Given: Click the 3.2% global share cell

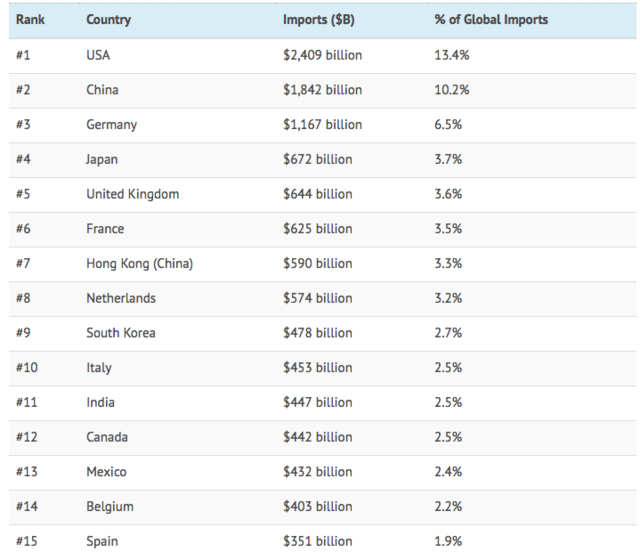Looking at the screenshot, I should click(448, 298).
